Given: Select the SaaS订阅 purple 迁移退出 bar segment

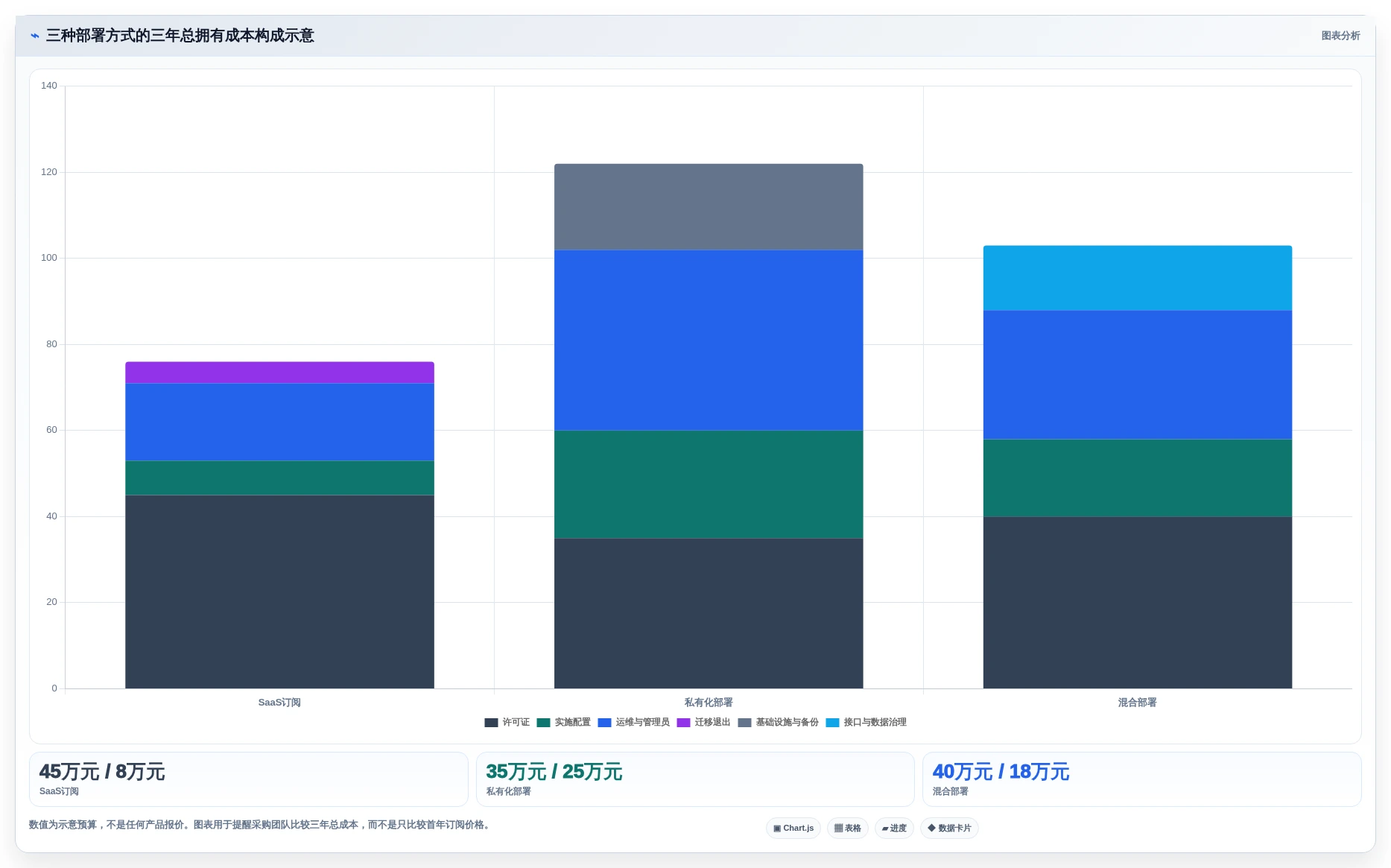Looking at the screenshot, I should pyautogui.click(x=279, y=373).
